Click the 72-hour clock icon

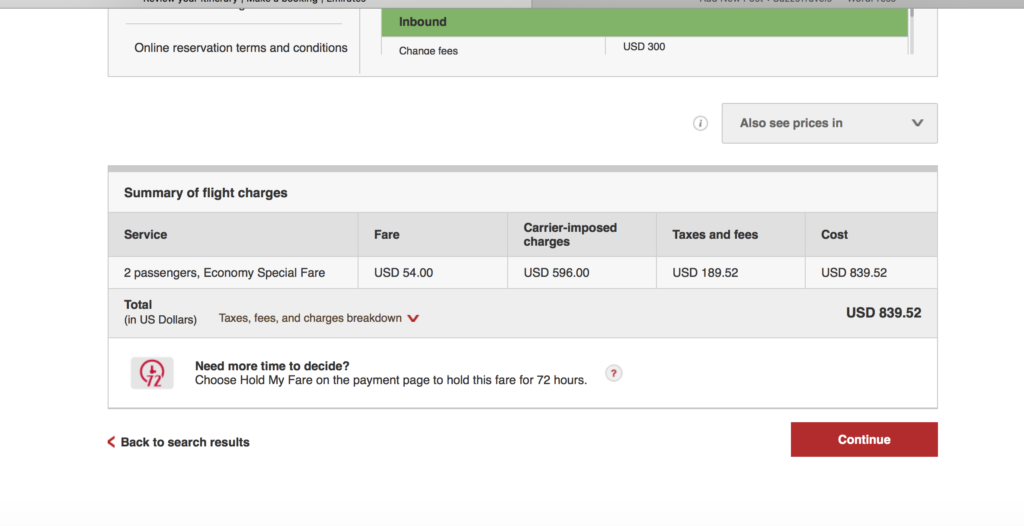[x=152, y=373]
